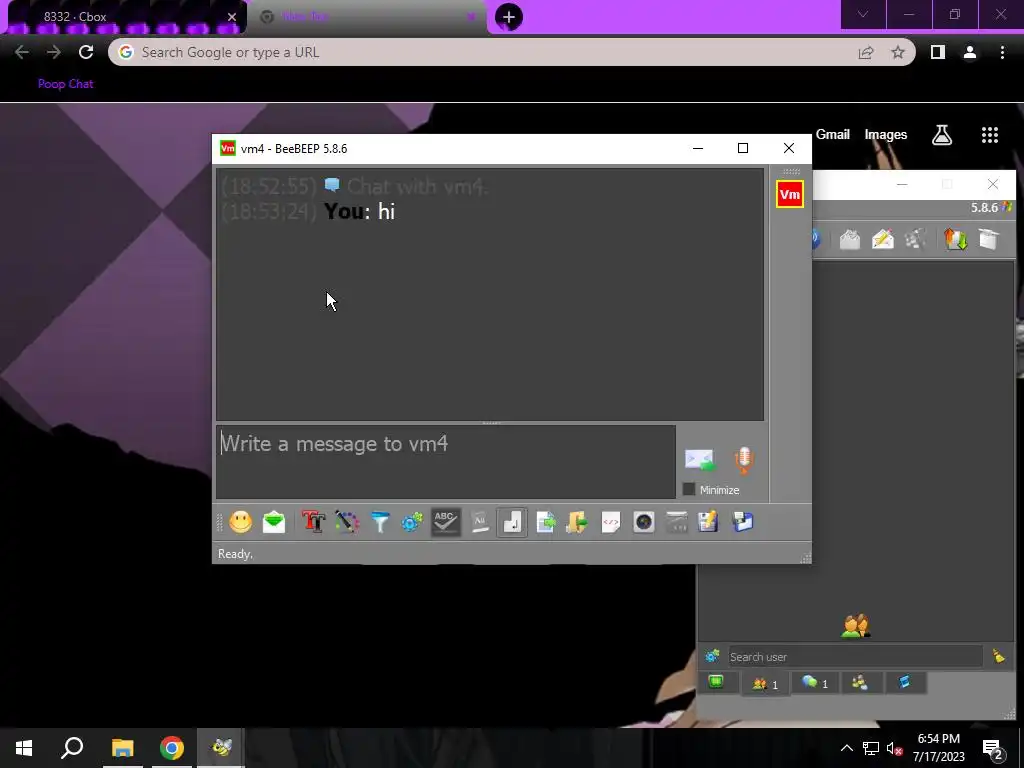
Task: Open file transfers up-down arrows icon
Action: [955, 239]
